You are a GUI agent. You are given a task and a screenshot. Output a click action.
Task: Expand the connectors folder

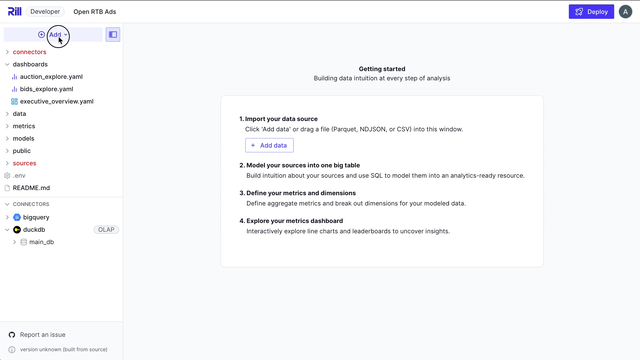(29, 52)
